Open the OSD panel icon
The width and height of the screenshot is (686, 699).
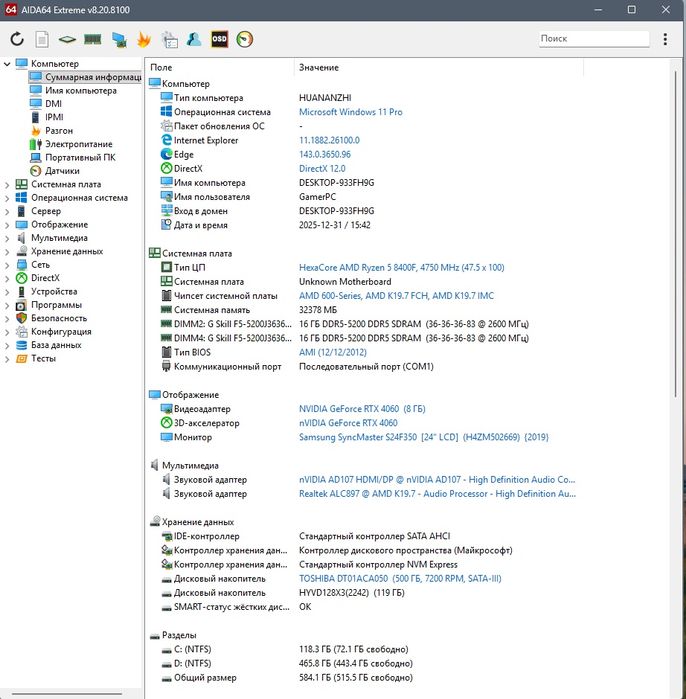219,39
